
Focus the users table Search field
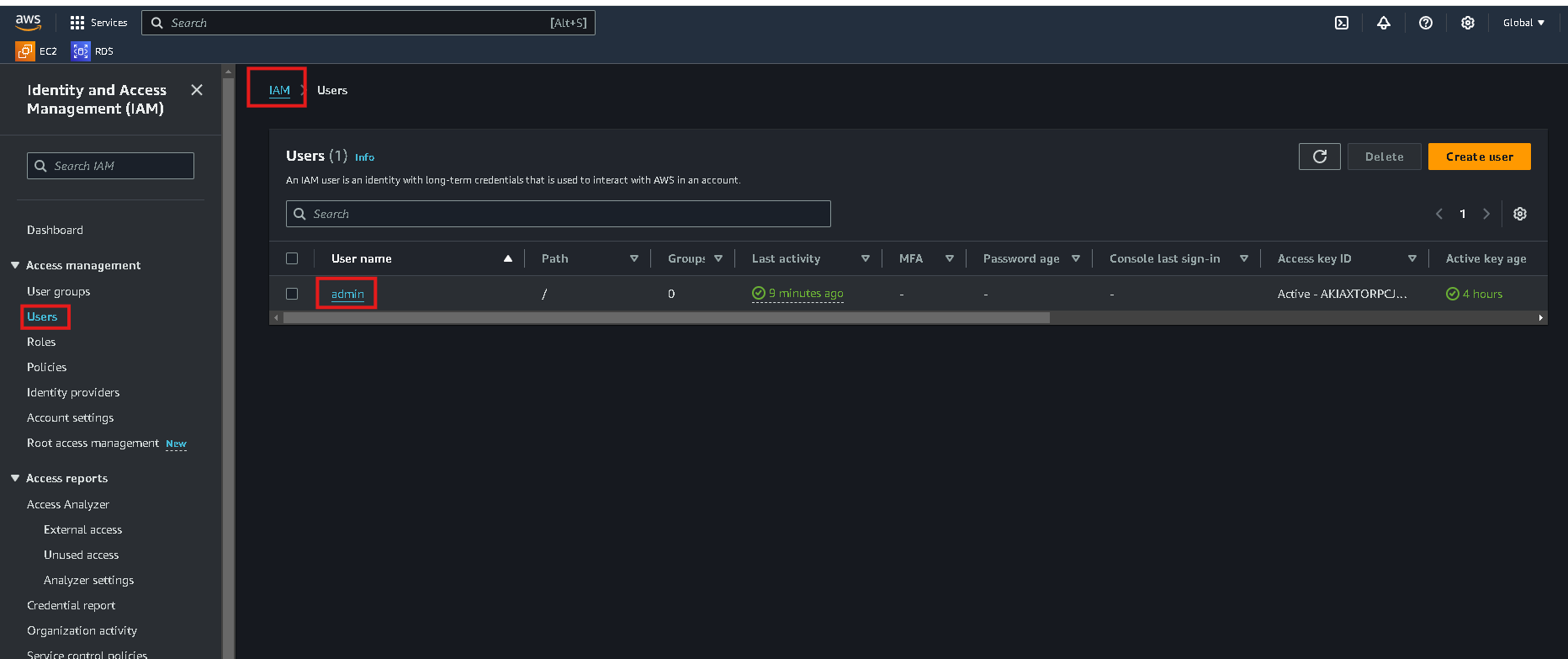point(558,214)
